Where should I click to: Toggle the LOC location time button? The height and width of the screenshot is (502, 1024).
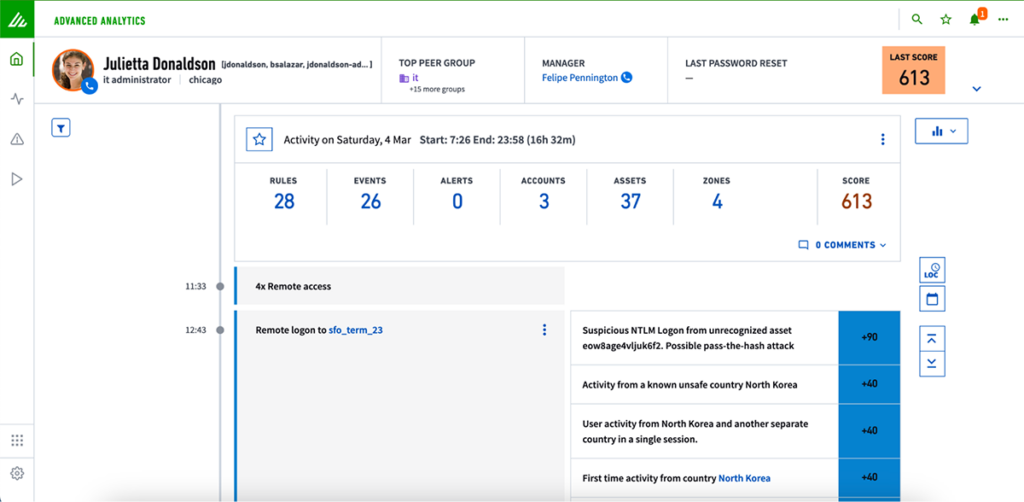pos(932,270)
